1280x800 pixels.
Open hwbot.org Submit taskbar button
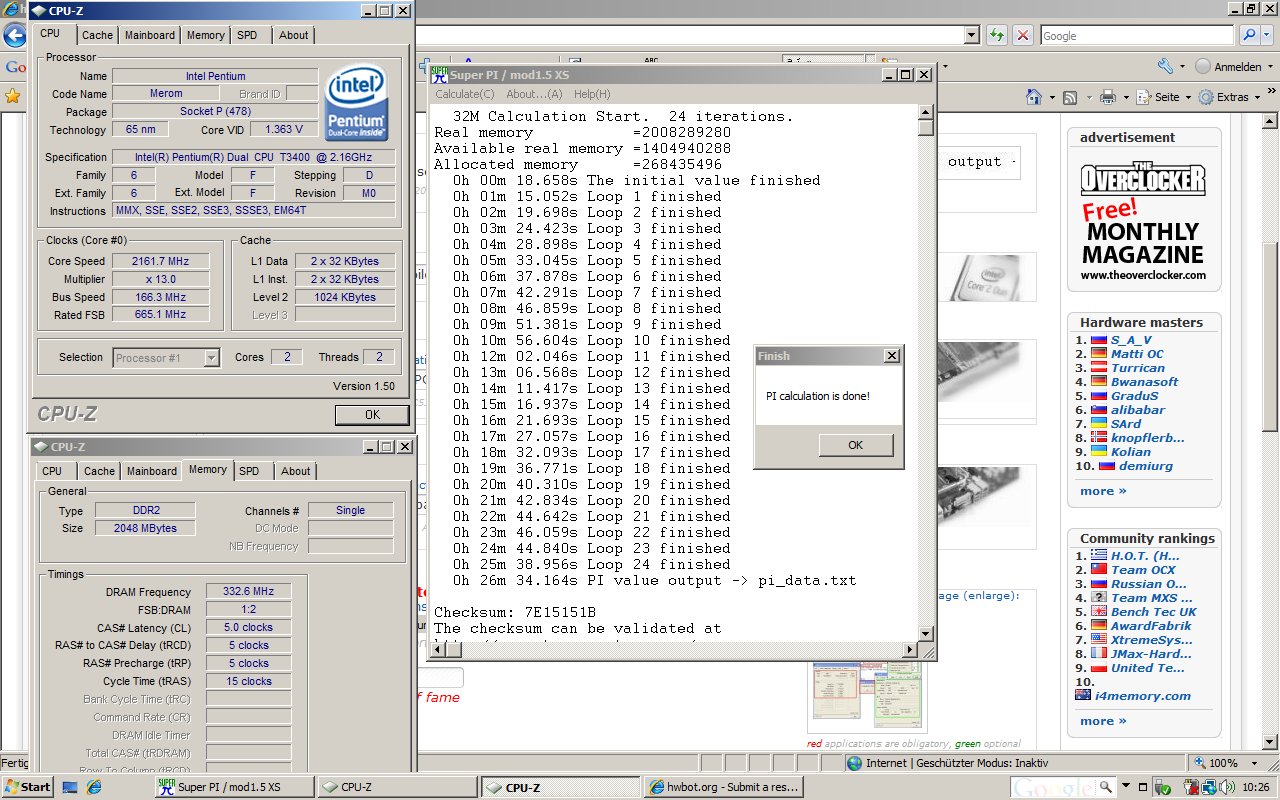[721, 787]
